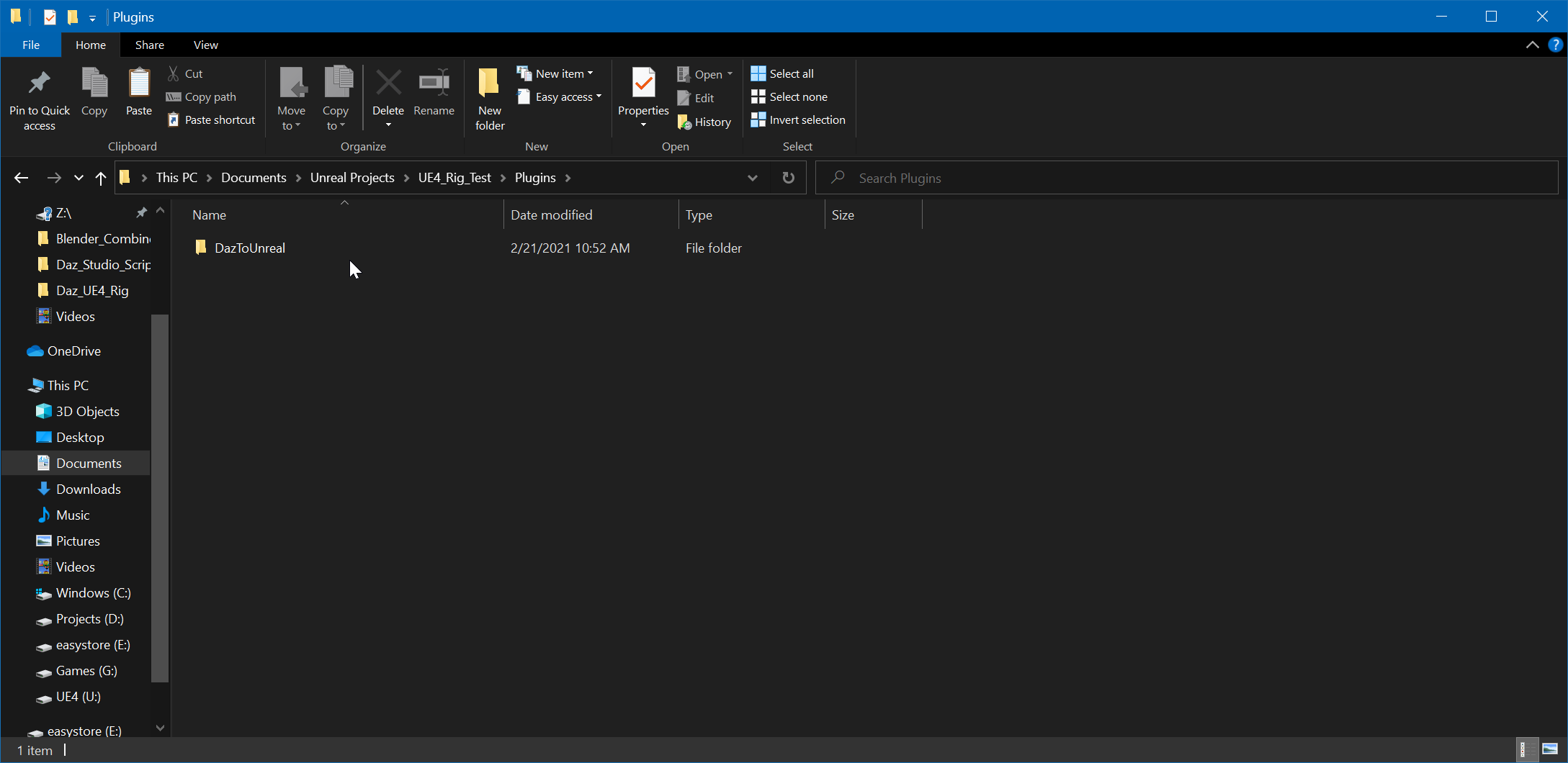
Task: Click the Search Plugins field
Action: click(x=1186, y=178)
